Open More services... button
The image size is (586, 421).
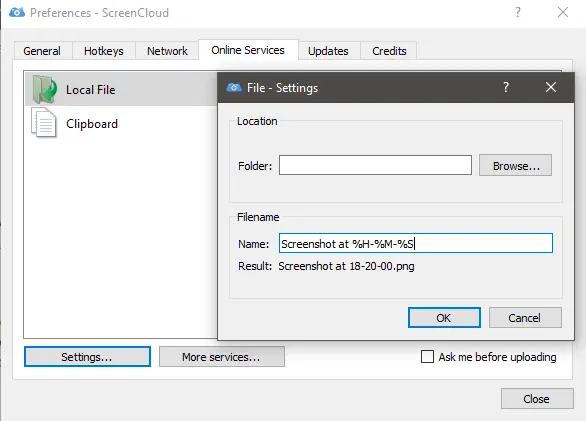coord(222,357)
